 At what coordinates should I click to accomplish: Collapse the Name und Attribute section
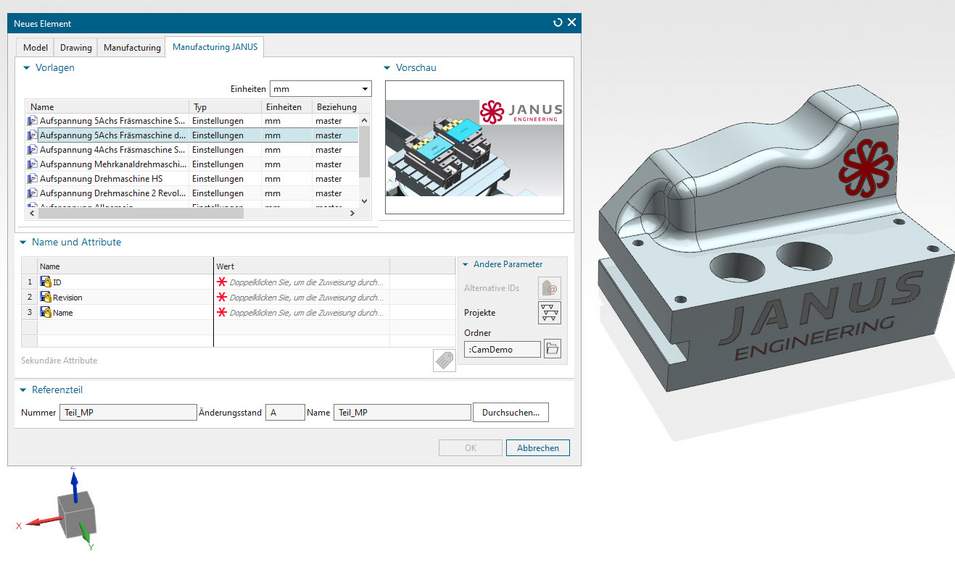23,242
